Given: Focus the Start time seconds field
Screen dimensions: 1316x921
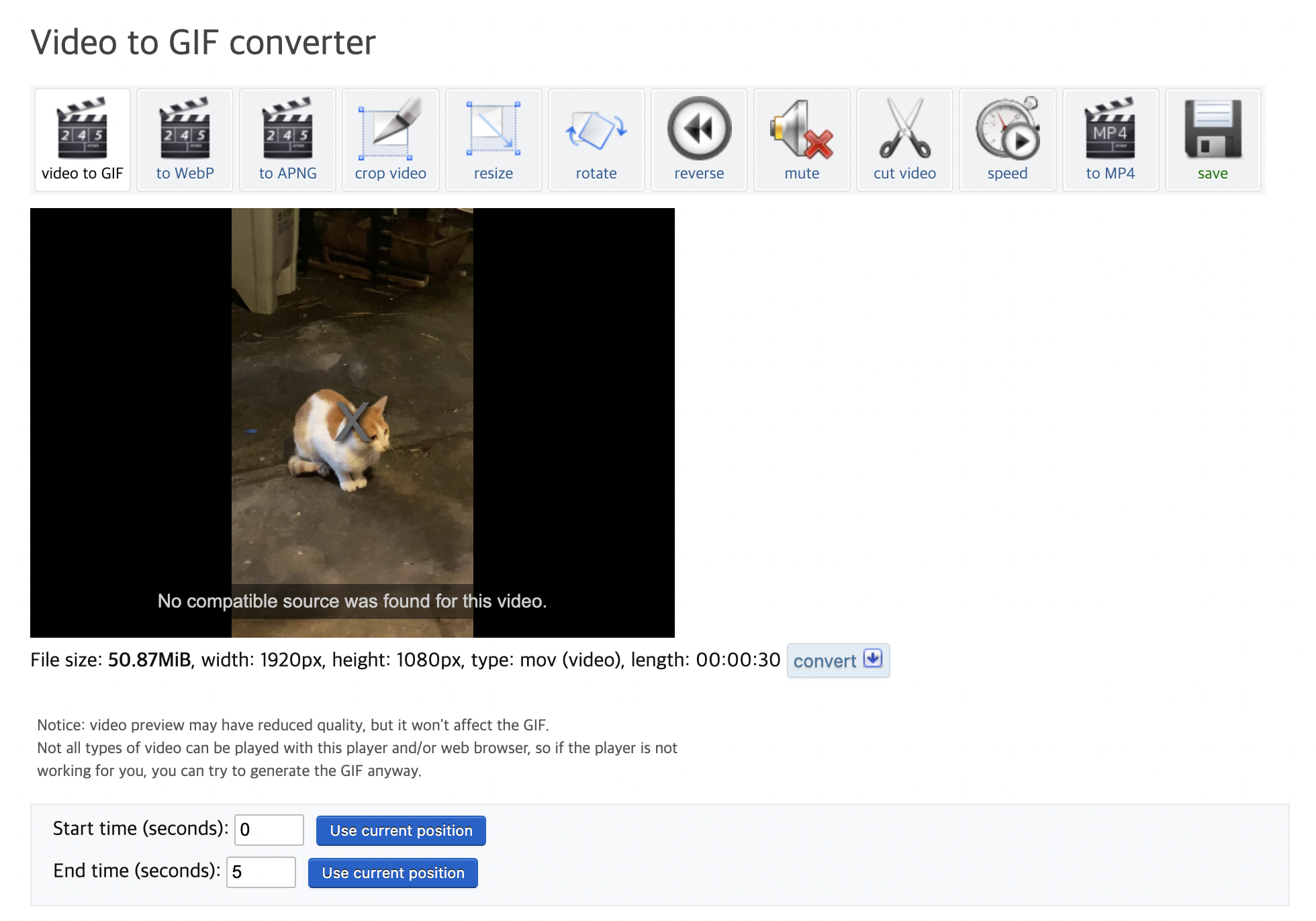Looking at the screenshot, I should pyautogui.click(x=269, y=830).
